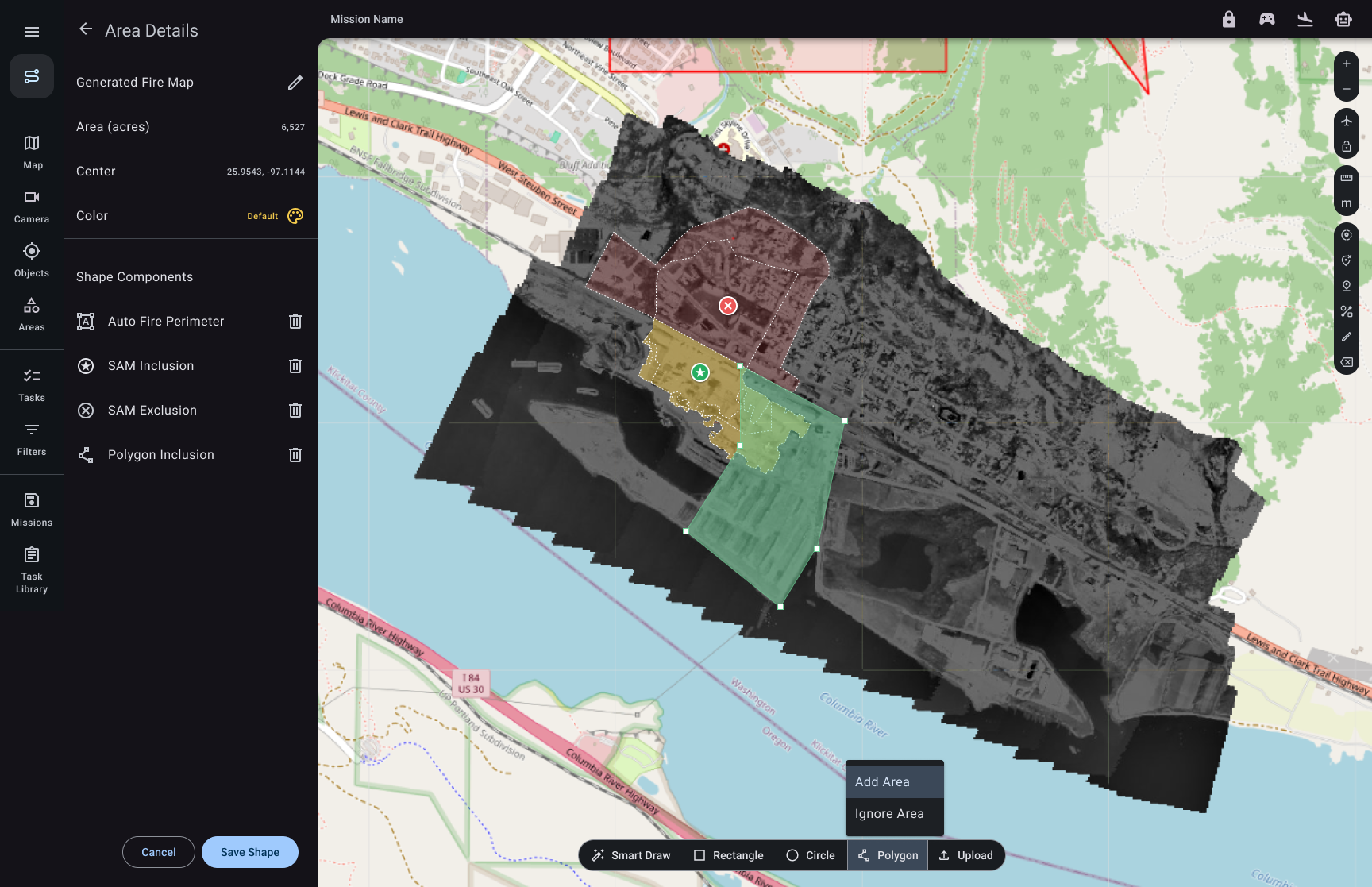Image resolution: width=1372 pixels, height=887 pixels.
Task: Click the remove location pin tool
Action: pos(1347,260)
